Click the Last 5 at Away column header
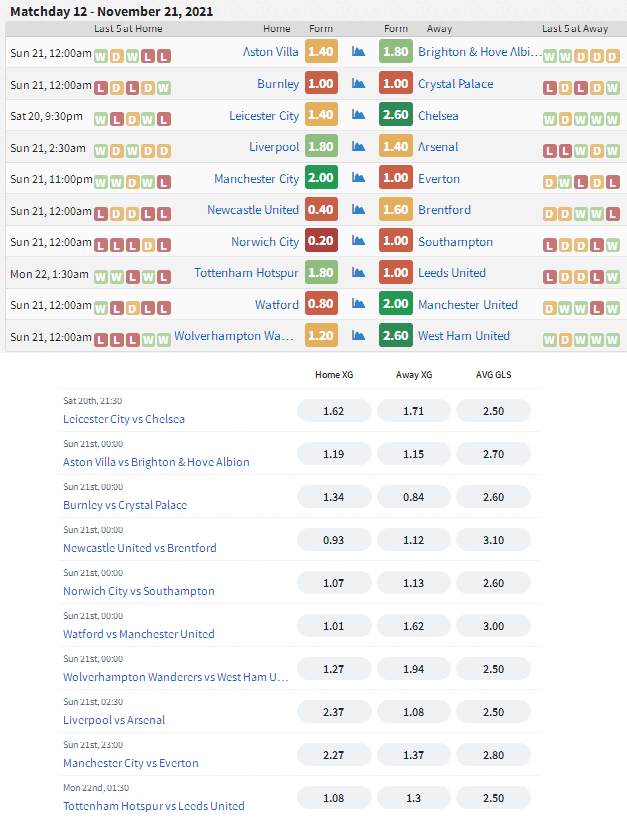Image resolution: width=627 pixels, height=820 pixels. point(575,29)
